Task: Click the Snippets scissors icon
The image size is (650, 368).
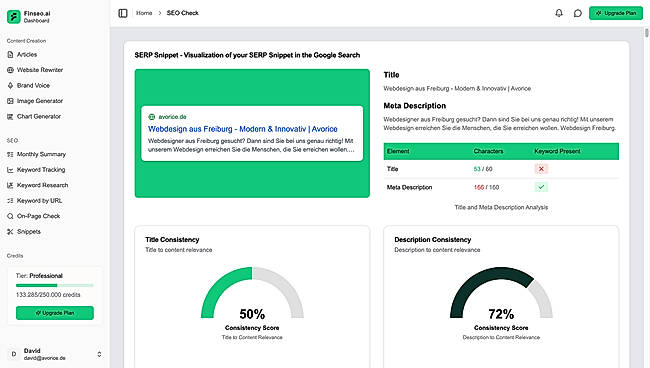Action: click(x=10, y=232)
